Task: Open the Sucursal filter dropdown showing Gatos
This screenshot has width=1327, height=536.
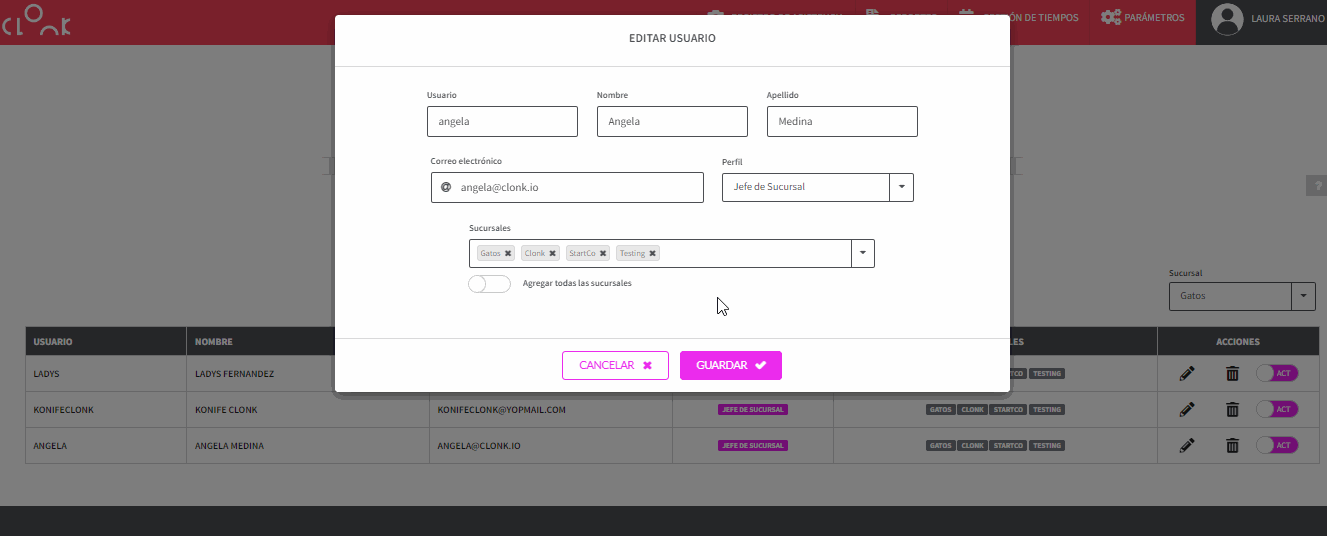Action: tap(1302, 296)
